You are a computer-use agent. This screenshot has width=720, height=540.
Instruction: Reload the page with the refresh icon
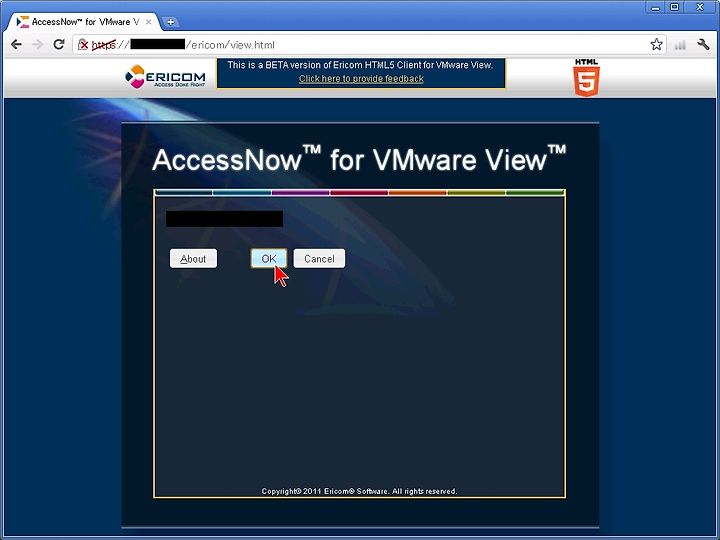59,45
